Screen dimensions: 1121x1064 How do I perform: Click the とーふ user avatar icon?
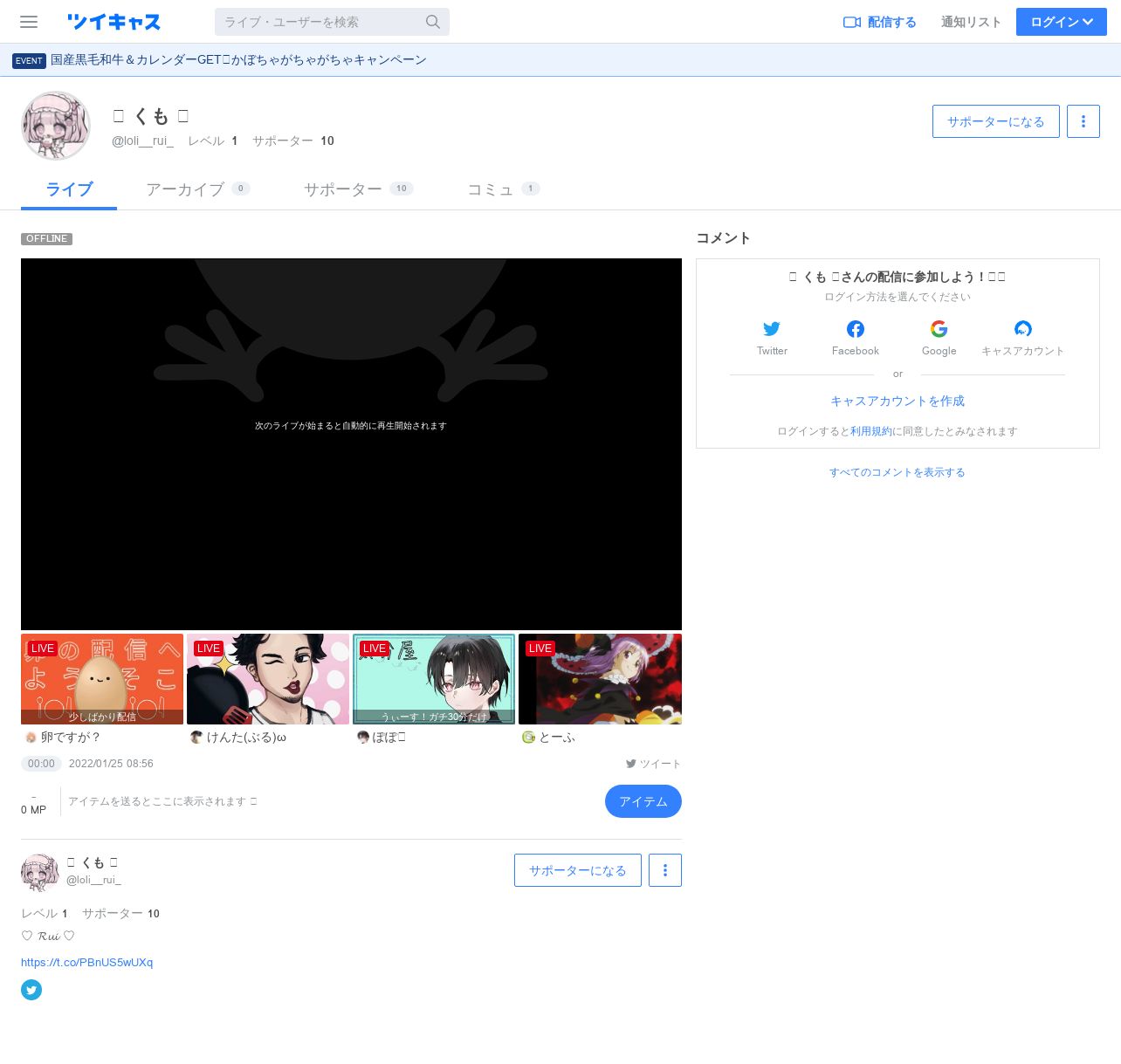[x=528, y=738]
